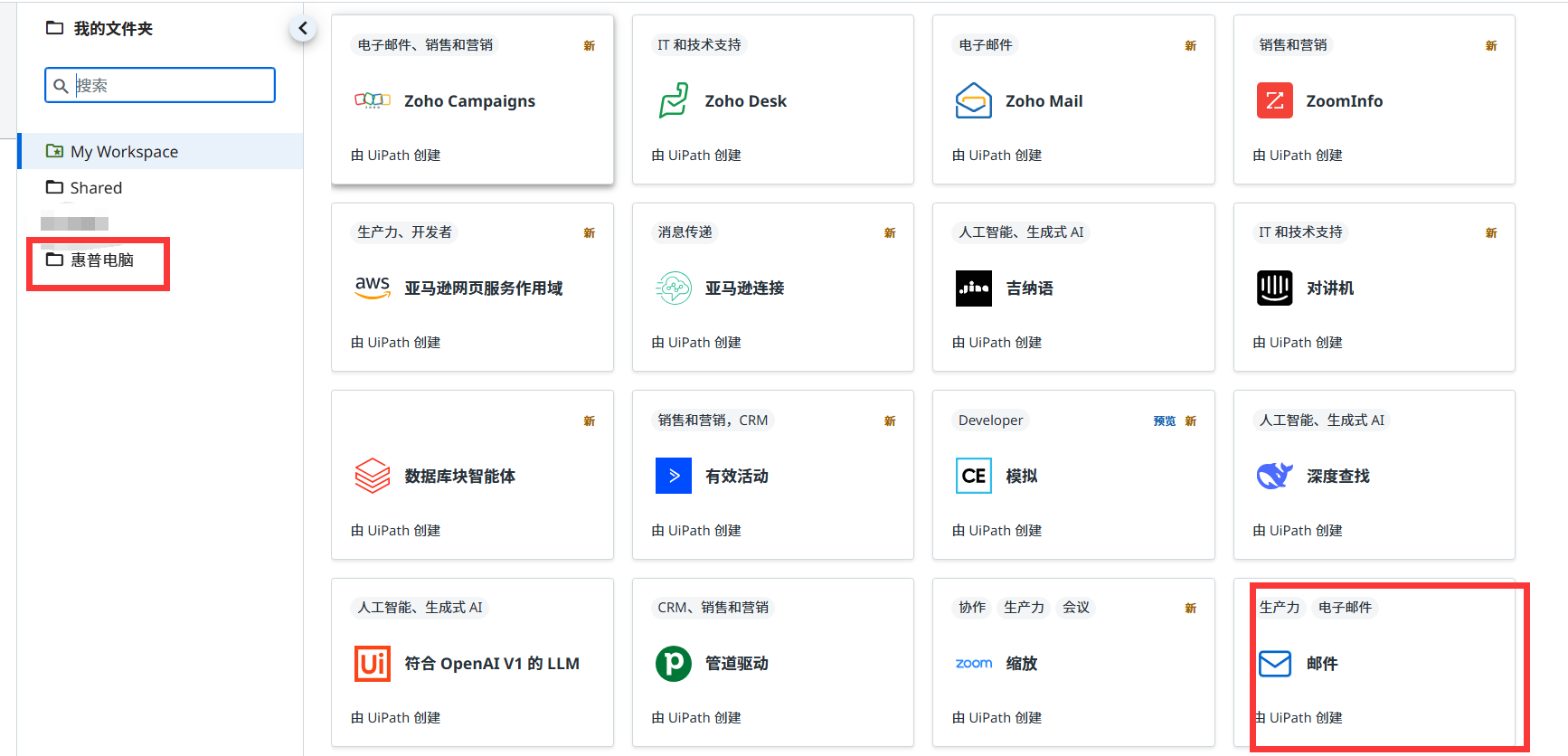
Task: Click 我的文件夹 header text
Action: (x=113, y=28)
